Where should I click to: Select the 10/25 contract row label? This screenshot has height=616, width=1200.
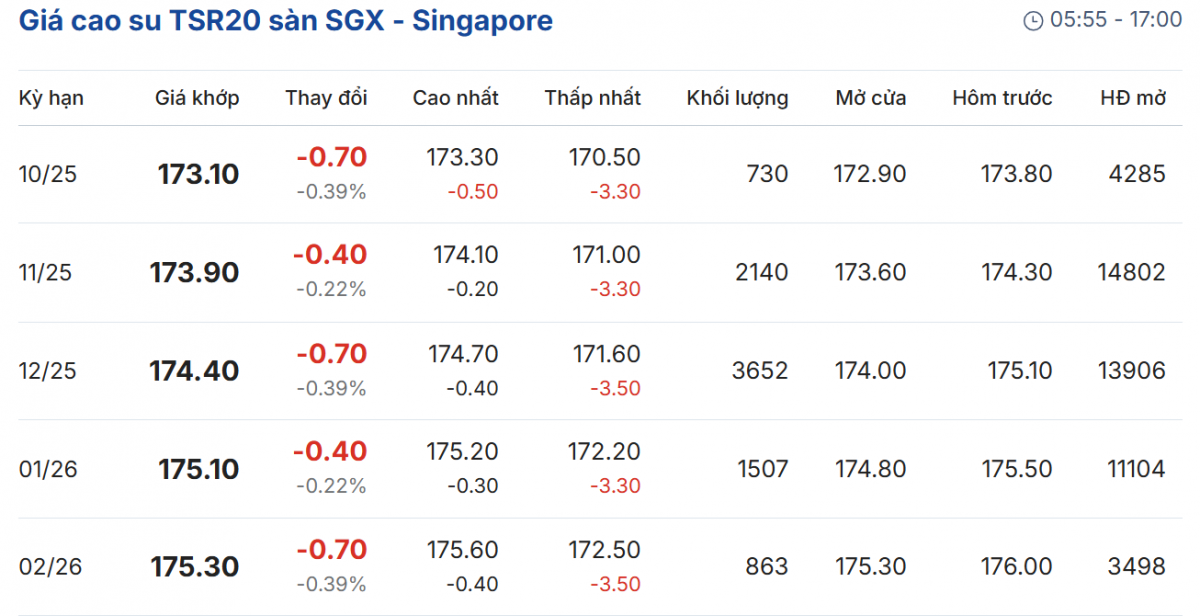coord(48,175)
